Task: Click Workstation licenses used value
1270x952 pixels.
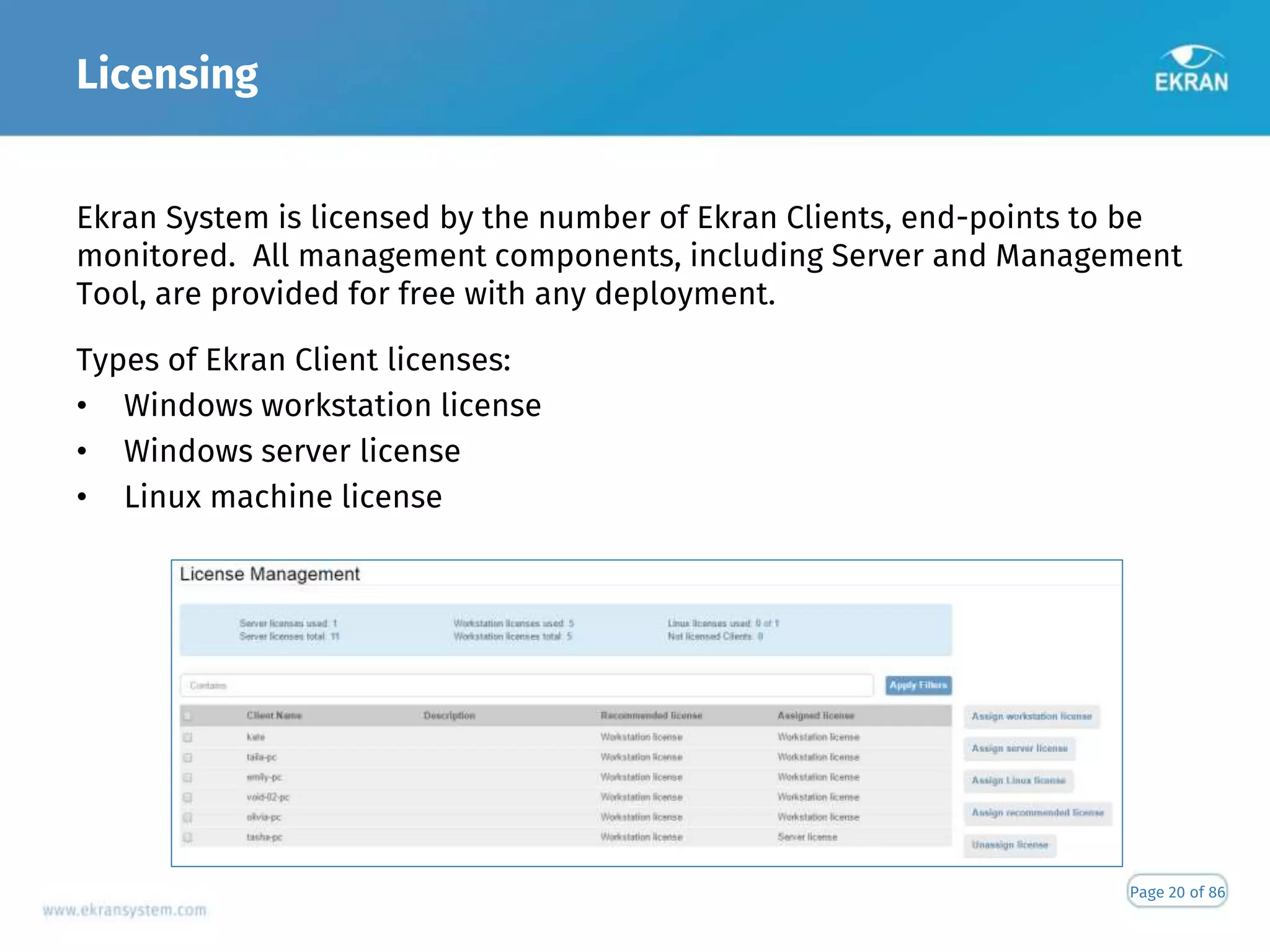Action: 571,624
